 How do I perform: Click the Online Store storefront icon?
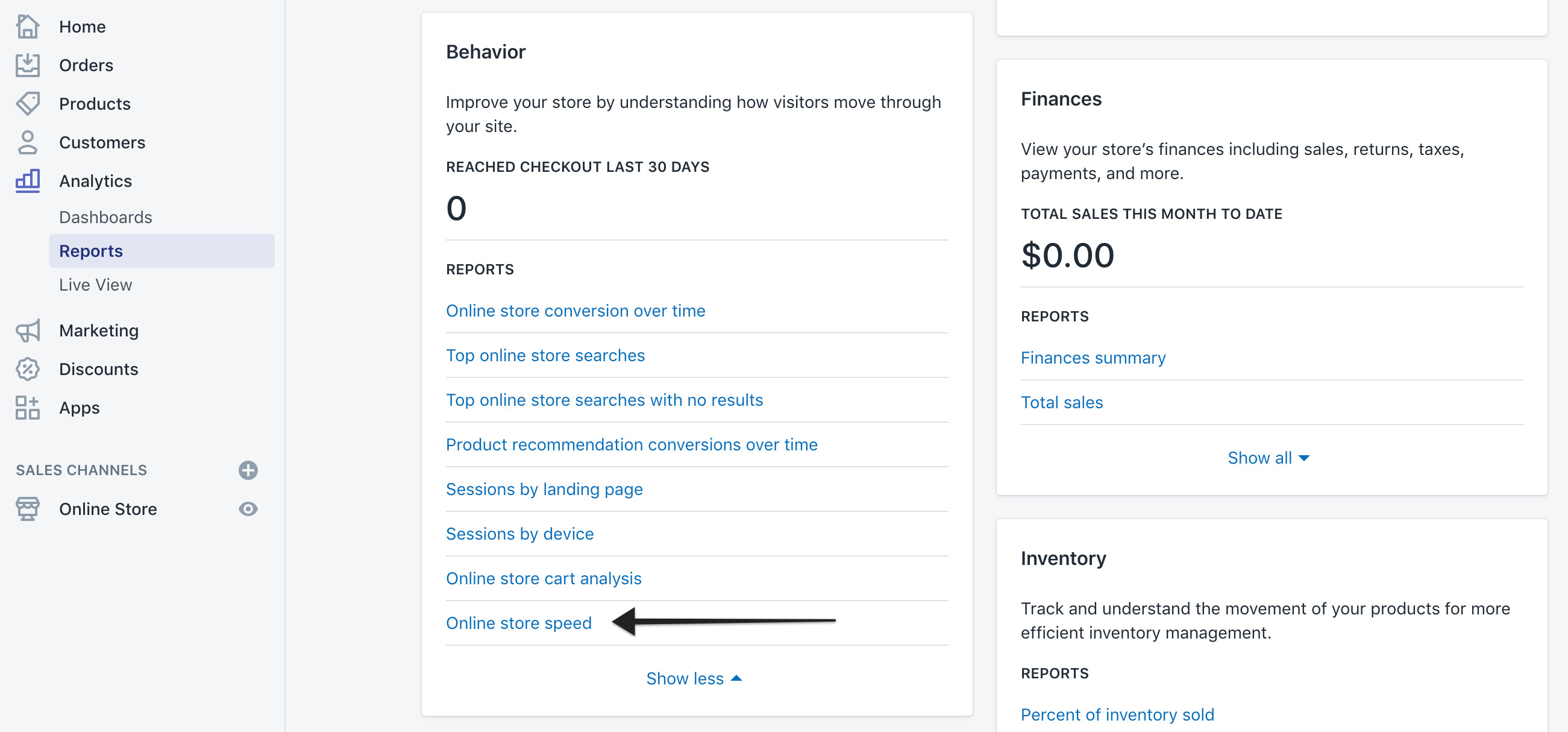tap(27, 509)
